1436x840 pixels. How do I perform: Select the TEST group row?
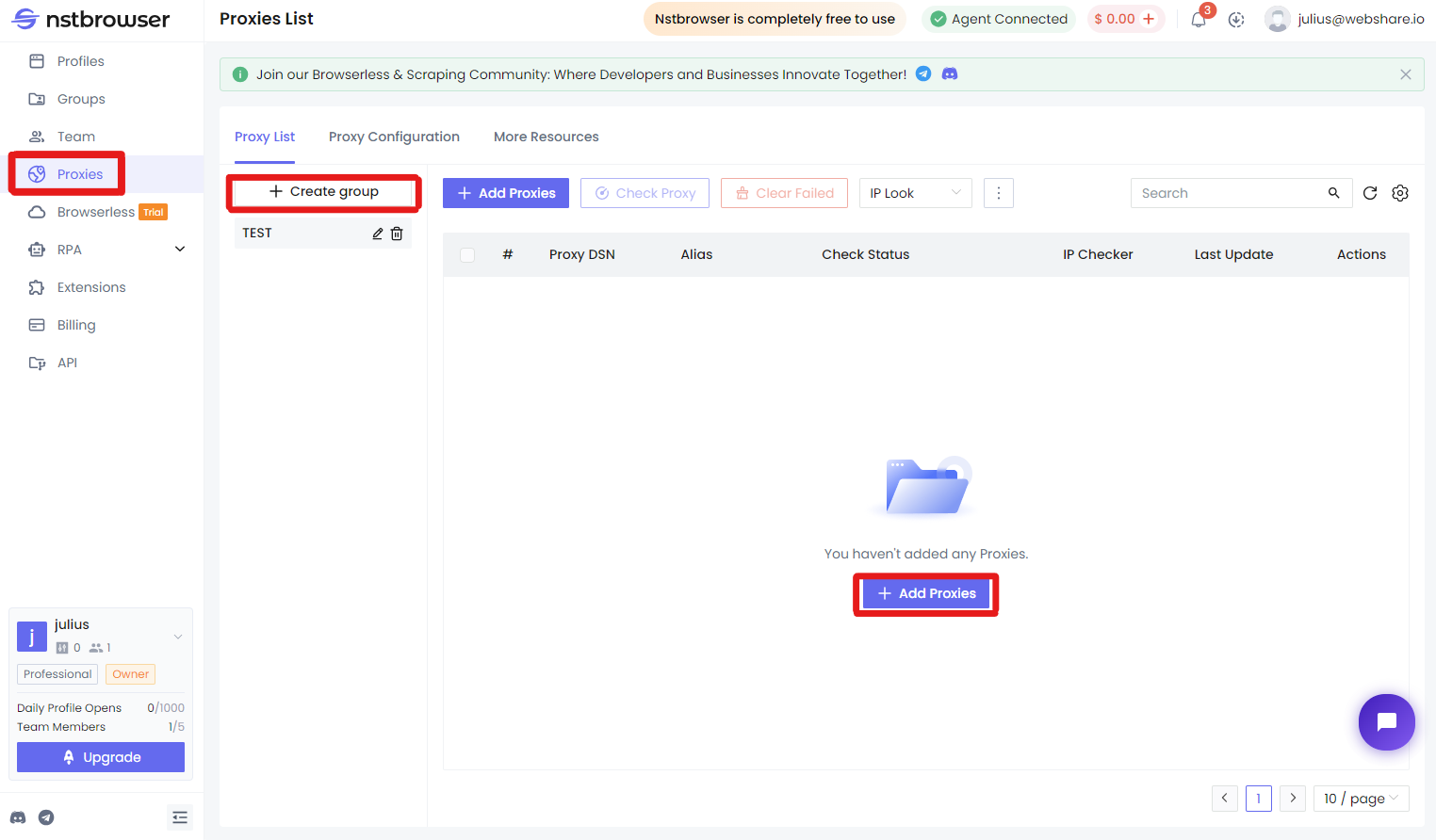tap(323, 234)
